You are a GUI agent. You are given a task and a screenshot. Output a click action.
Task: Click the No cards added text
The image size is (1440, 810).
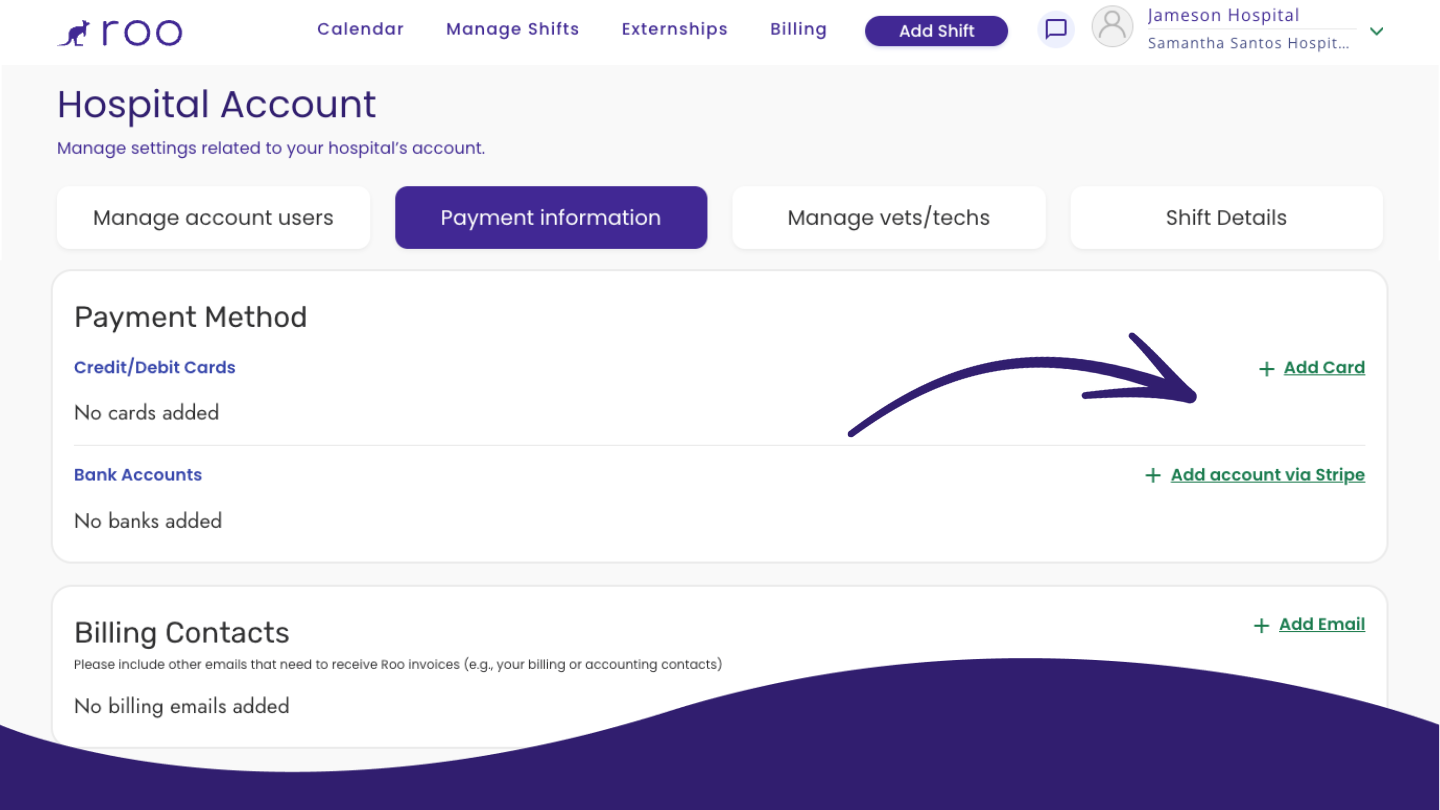pos(146,413)
